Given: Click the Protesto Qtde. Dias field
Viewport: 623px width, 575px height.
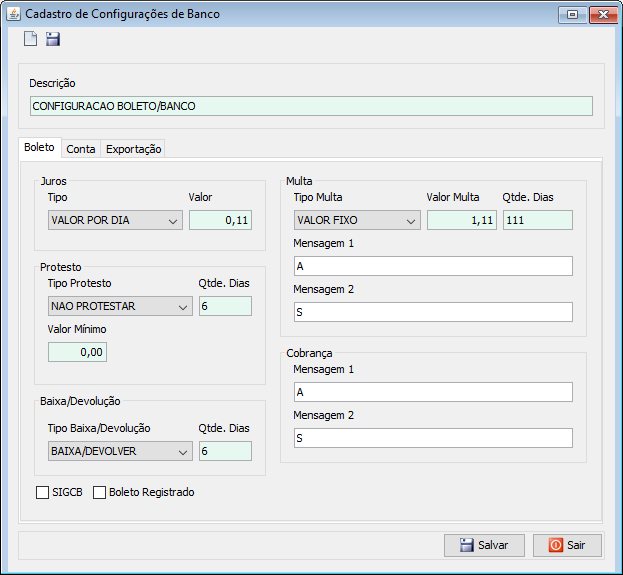Looking at the screenshot, I should [225, 306].
